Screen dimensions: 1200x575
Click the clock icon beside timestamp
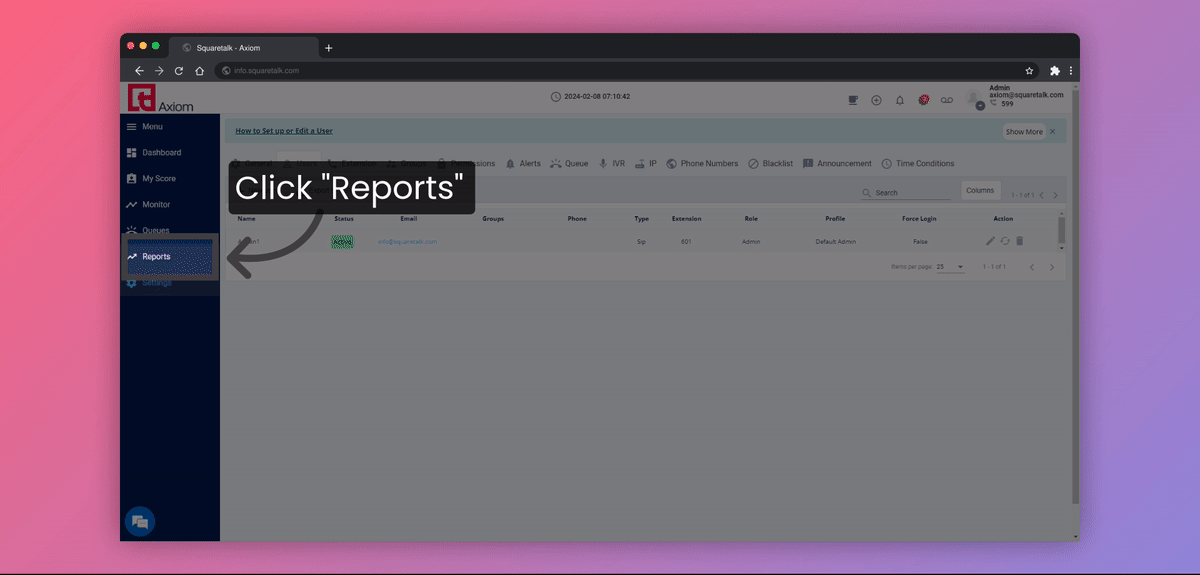point(556,97)
